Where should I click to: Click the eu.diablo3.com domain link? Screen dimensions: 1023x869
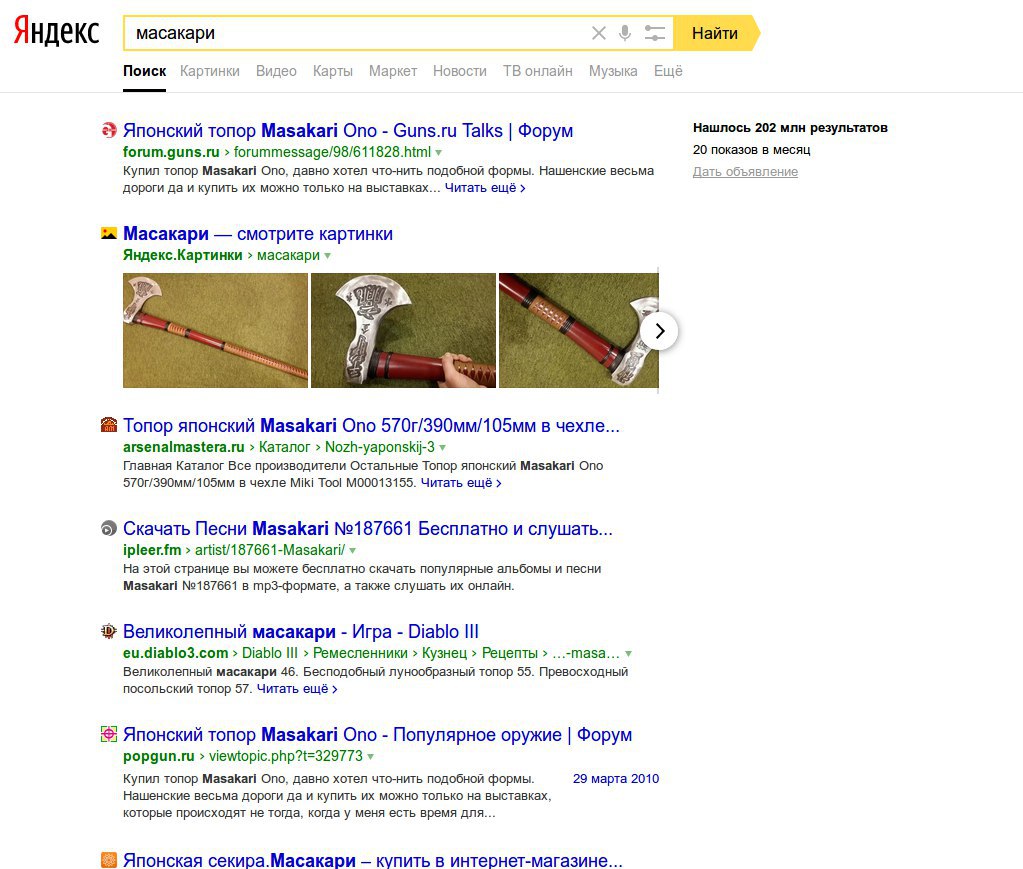tap(176, 653)
